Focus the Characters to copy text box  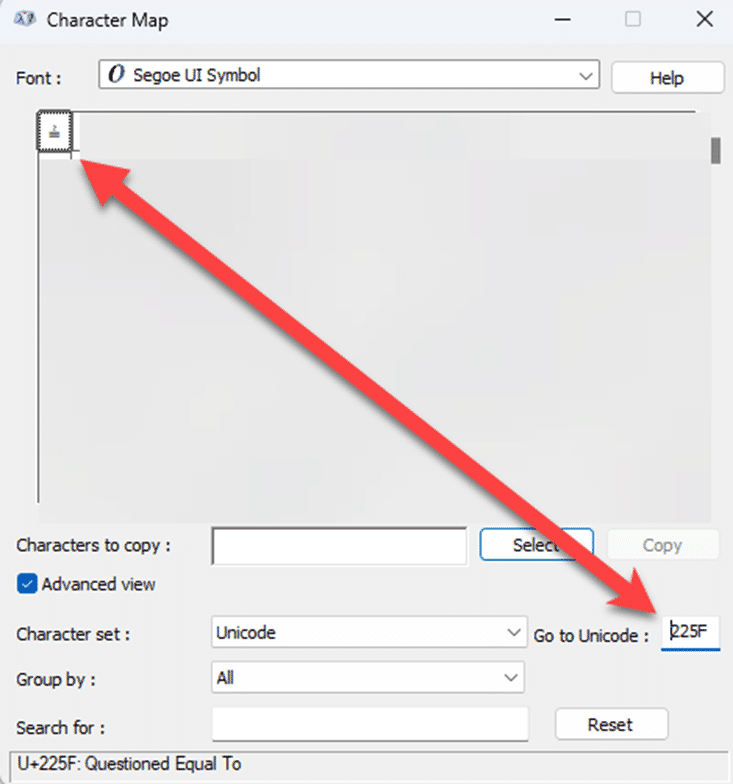point(339,546)
